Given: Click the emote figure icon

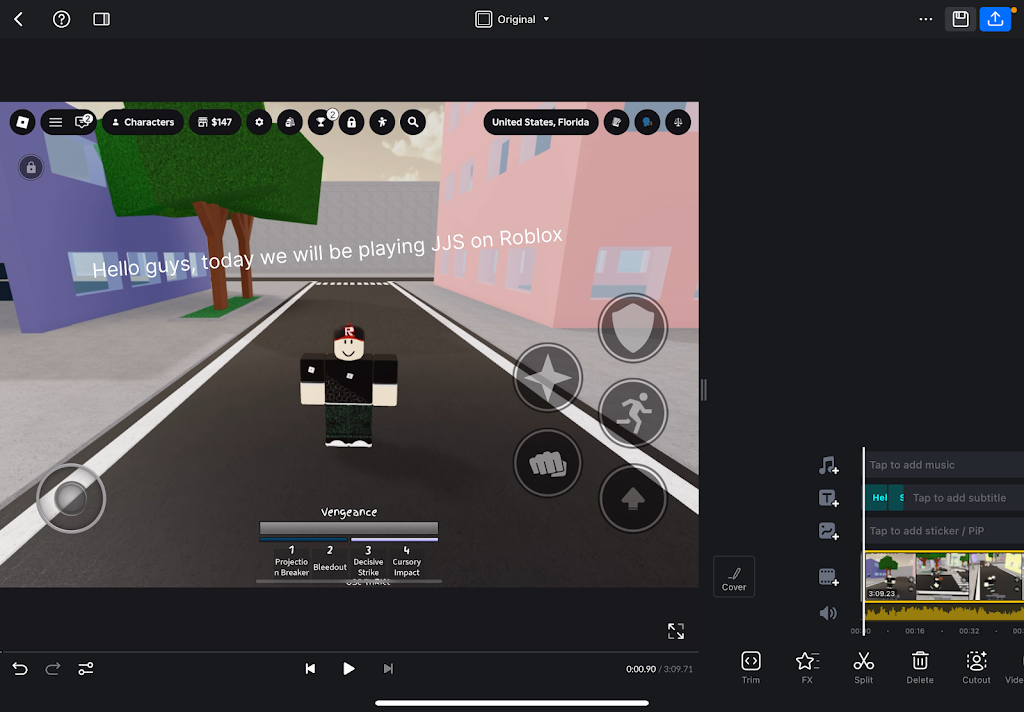Looking at the screenshot, I should click(382, 122).
